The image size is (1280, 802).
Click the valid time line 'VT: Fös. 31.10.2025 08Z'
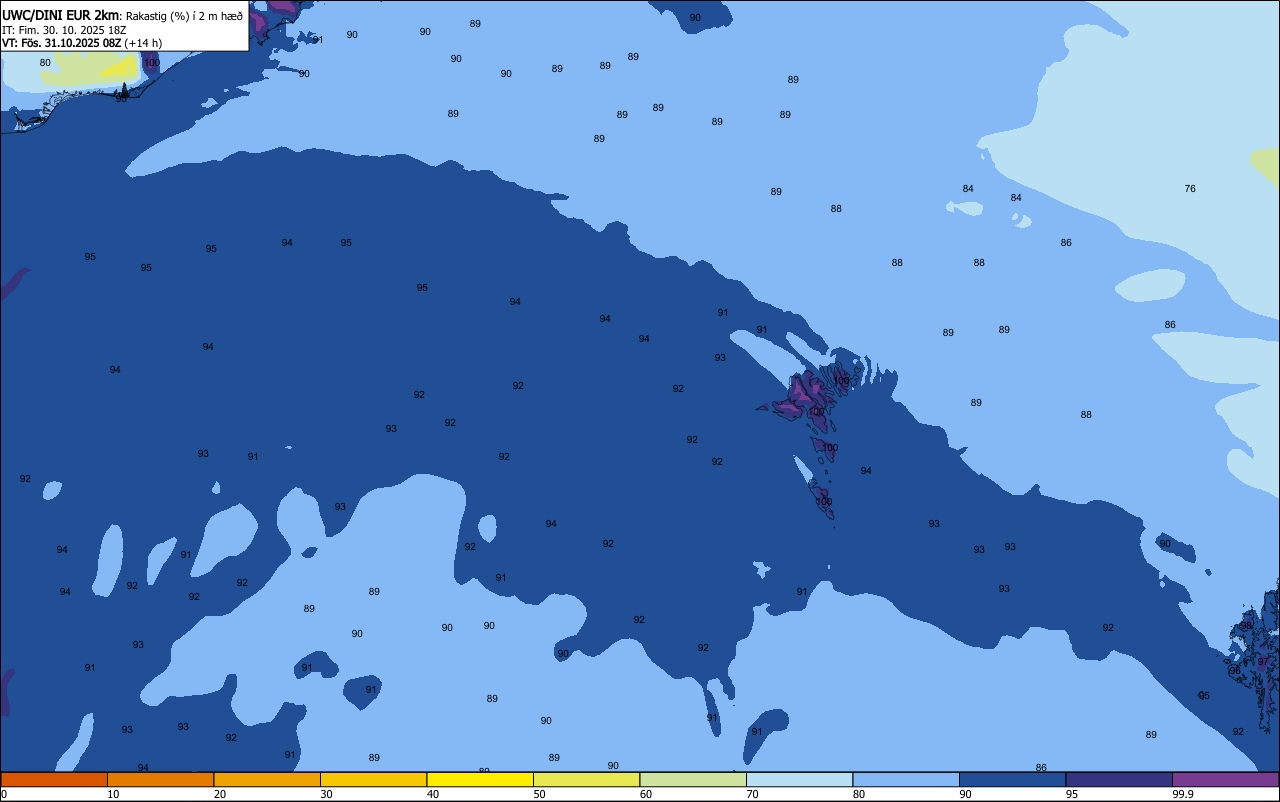(x=62, y=43)
